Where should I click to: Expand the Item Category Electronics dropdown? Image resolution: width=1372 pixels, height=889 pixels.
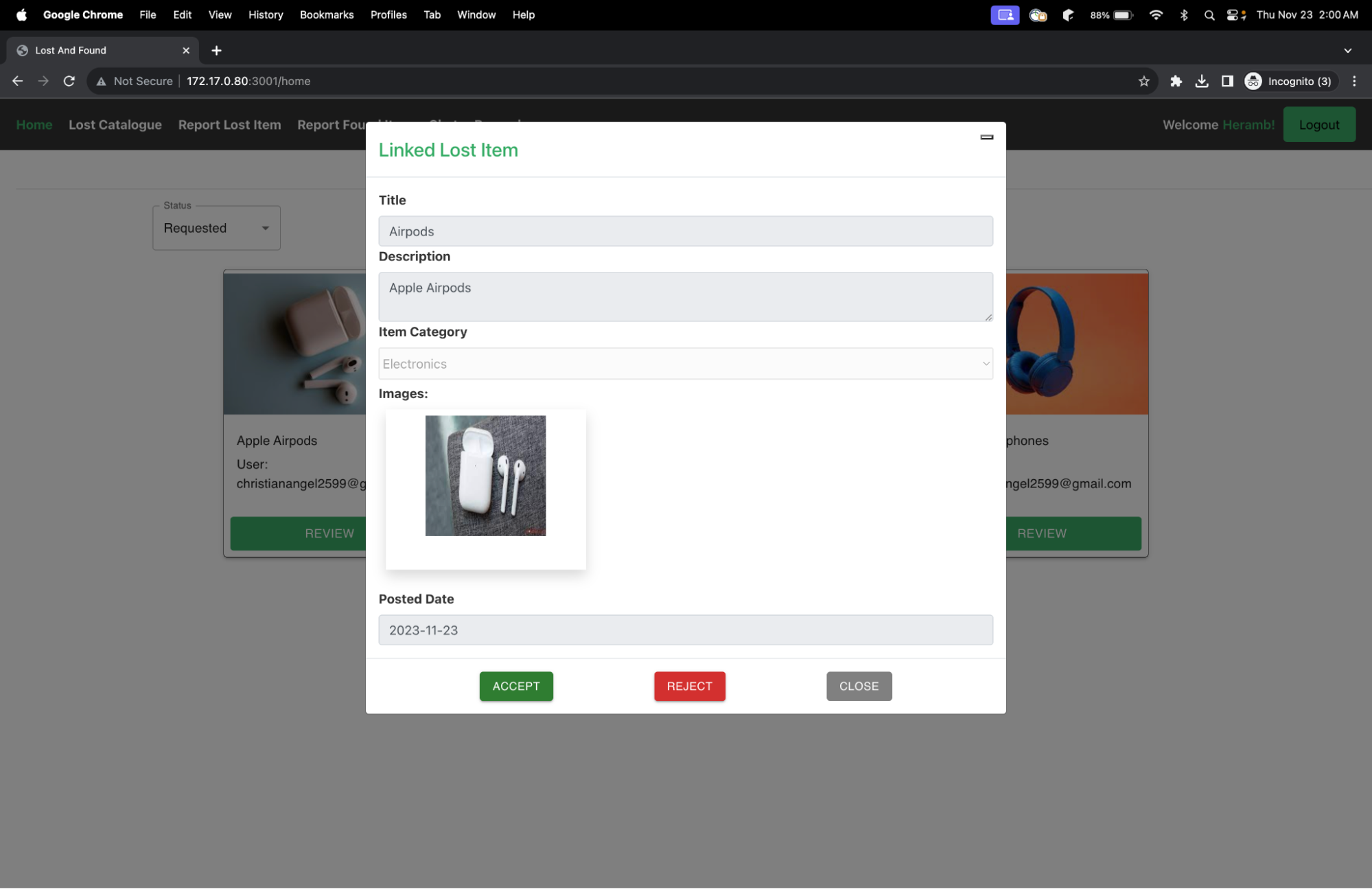click(685, 364)
